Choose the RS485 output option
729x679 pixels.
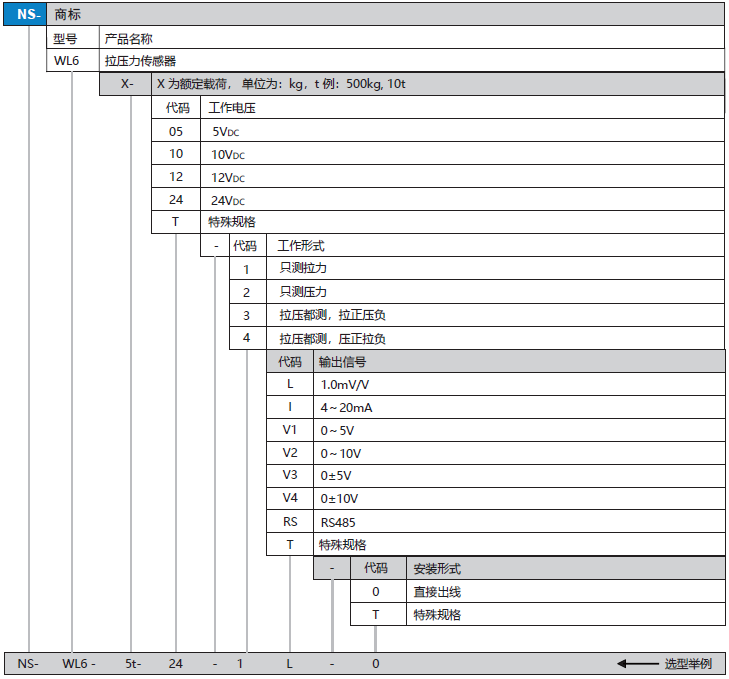[338, 522]
